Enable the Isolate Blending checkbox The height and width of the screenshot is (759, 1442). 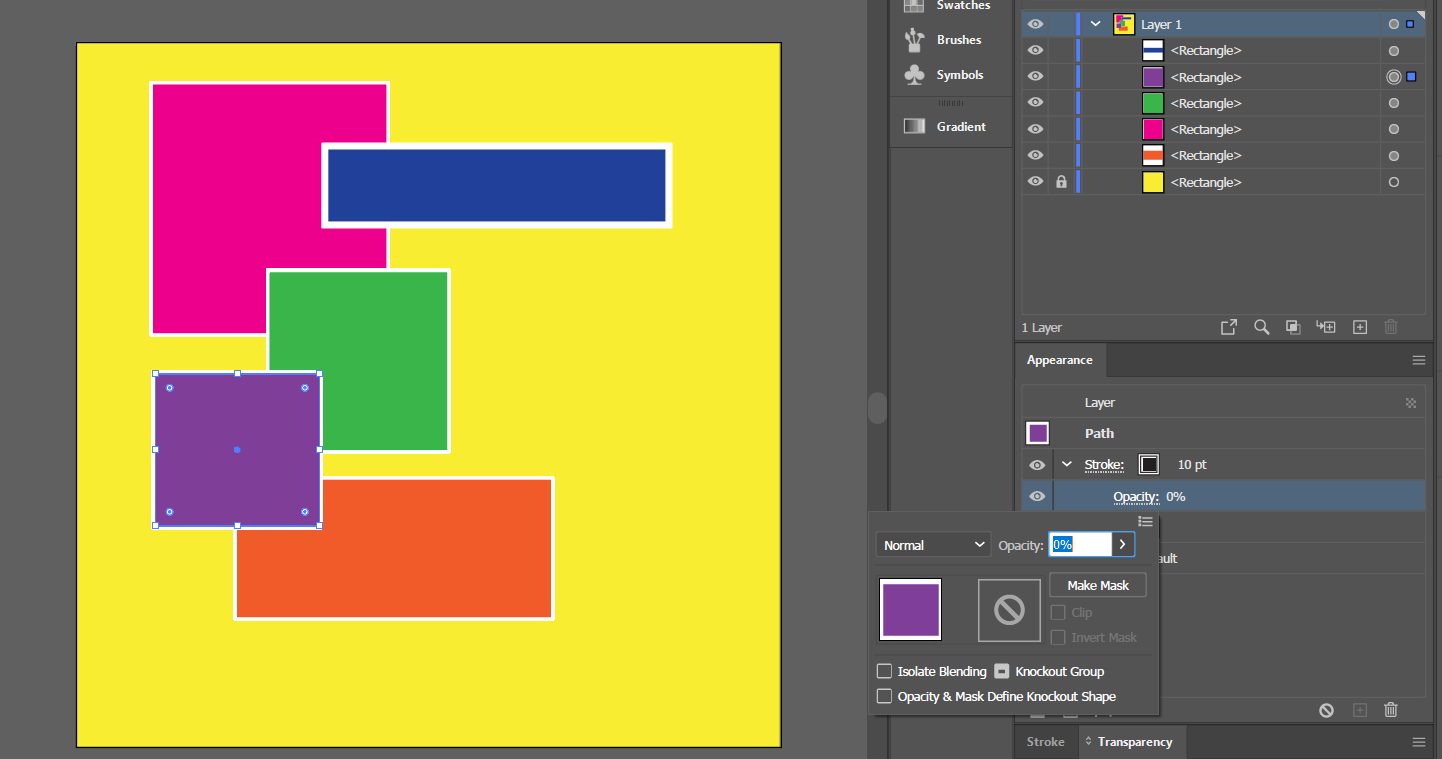(x=884, y=671)
